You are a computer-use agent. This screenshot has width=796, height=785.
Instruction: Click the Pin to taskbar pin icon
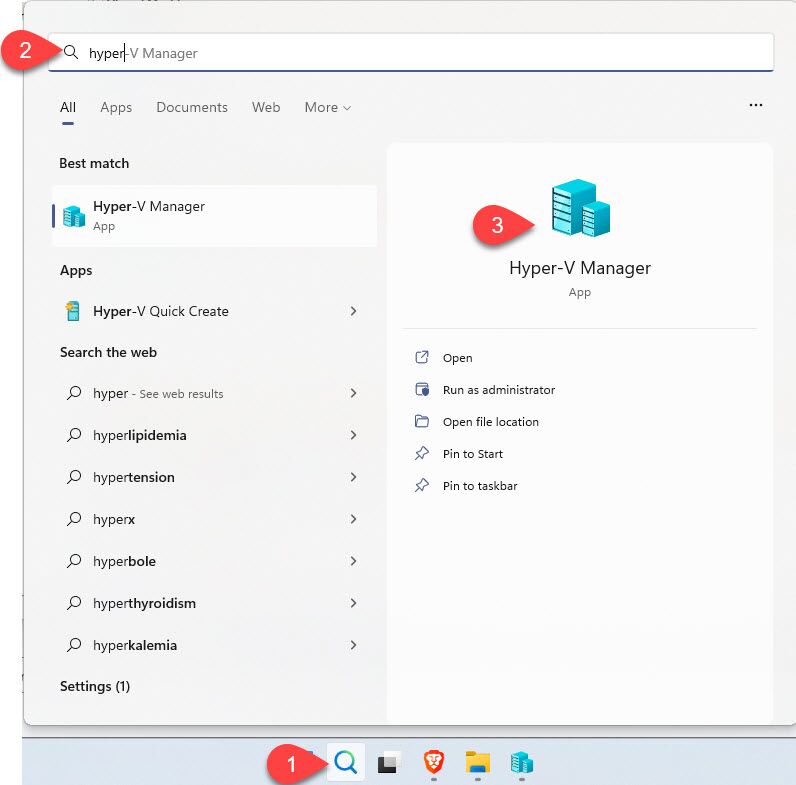(422, 485)
